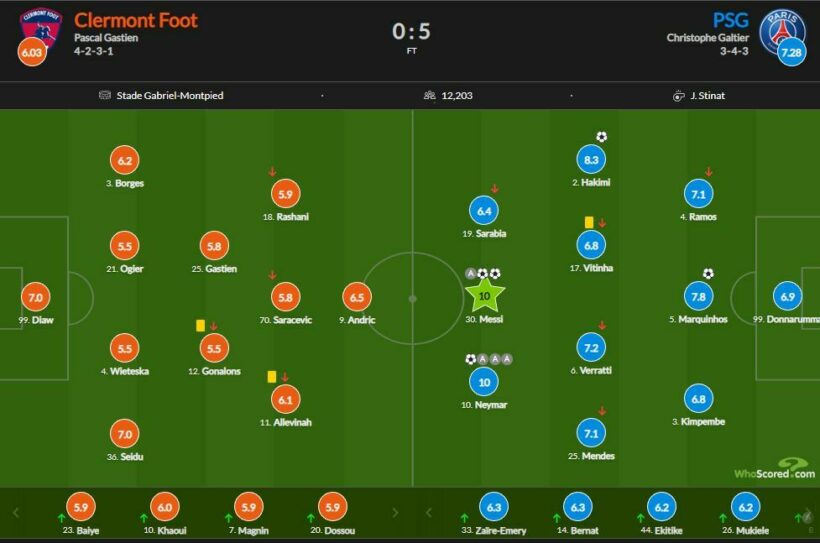Viewport: 820px width, 543px height.
Task: Click the goal ball icon above Hakimi
Action: click(x=601, y=137)
